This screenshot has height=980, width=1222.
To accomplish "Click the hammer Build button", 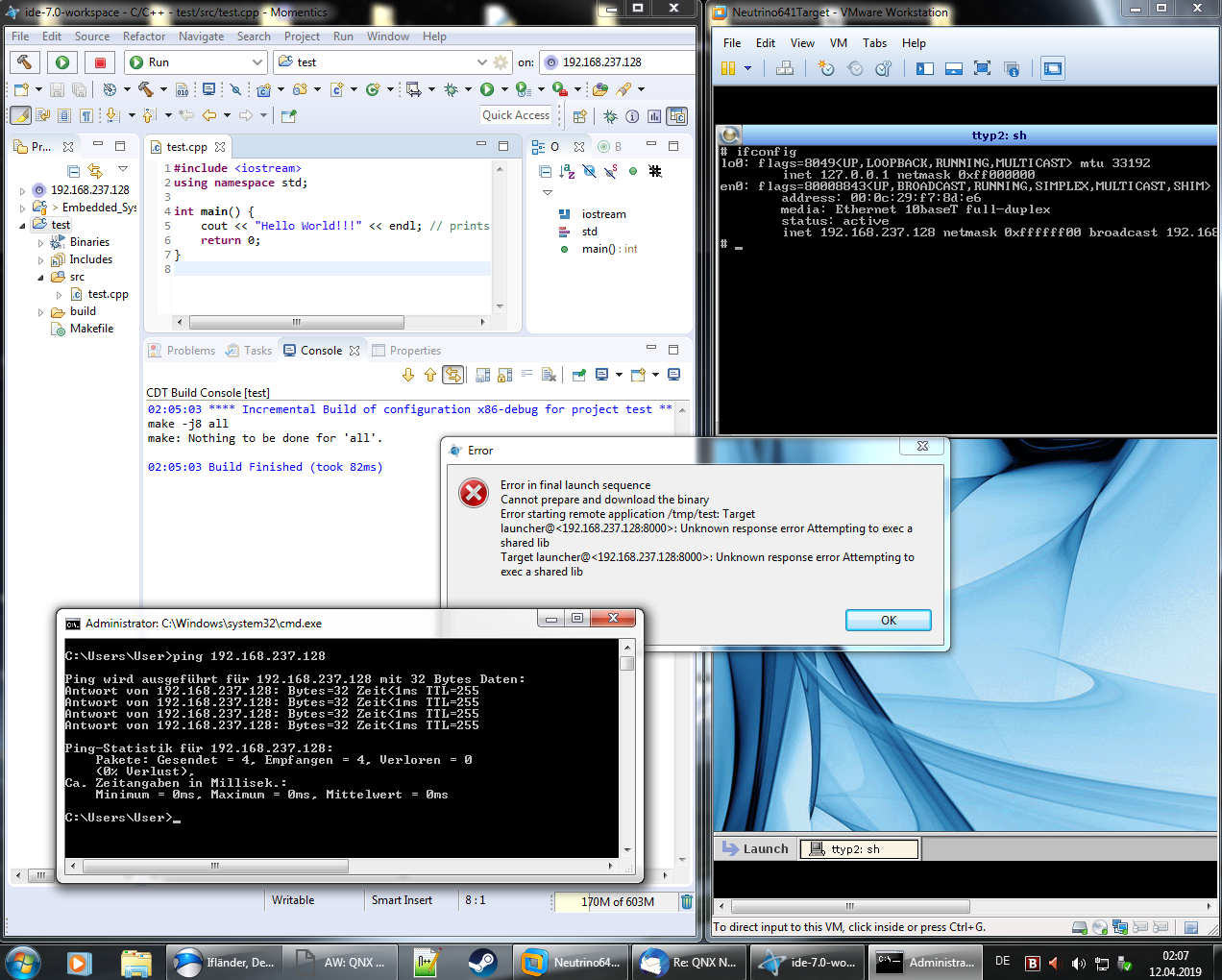I will point(25,62).
